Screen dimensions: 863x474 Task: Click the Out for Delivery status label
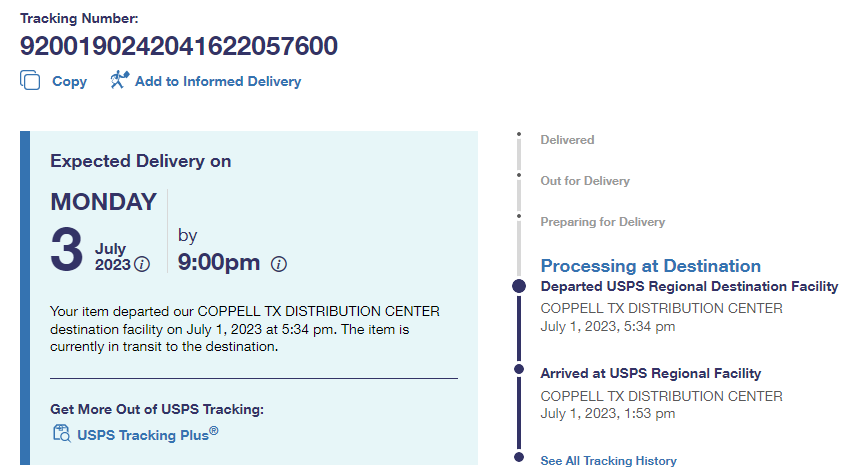[x=585, y=181]
